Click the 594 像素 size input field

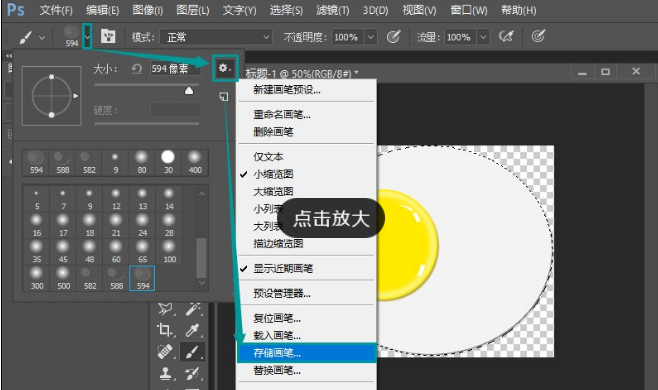[175, 69]
